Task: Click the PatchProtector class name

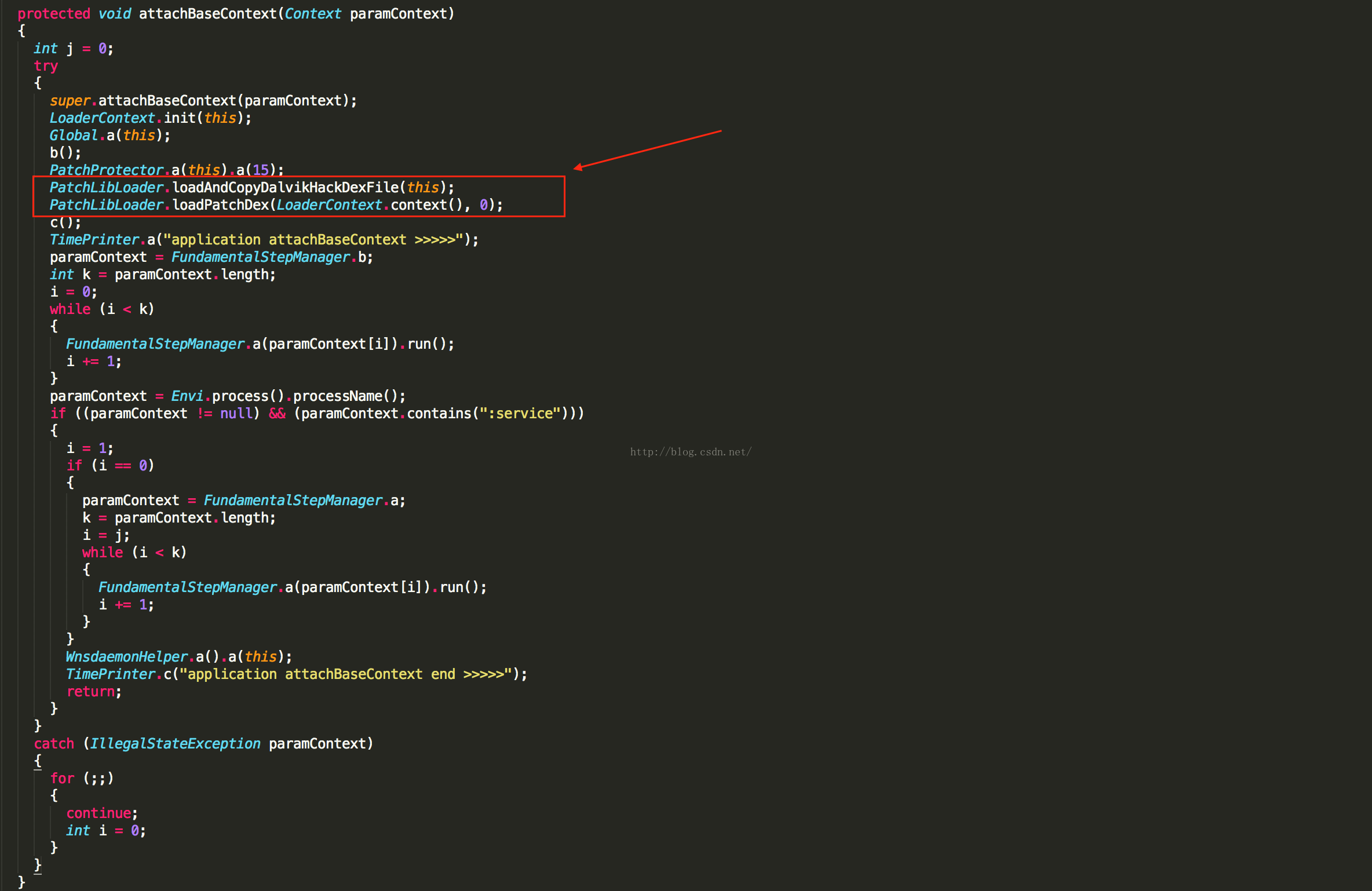Action: pos(106,170)
